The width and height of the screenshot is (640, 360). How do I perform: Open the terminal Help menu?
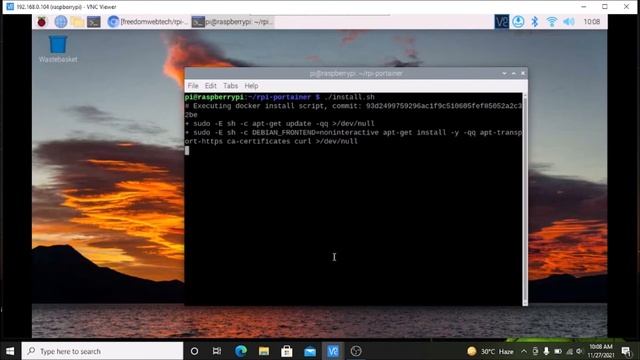point(251,86)
